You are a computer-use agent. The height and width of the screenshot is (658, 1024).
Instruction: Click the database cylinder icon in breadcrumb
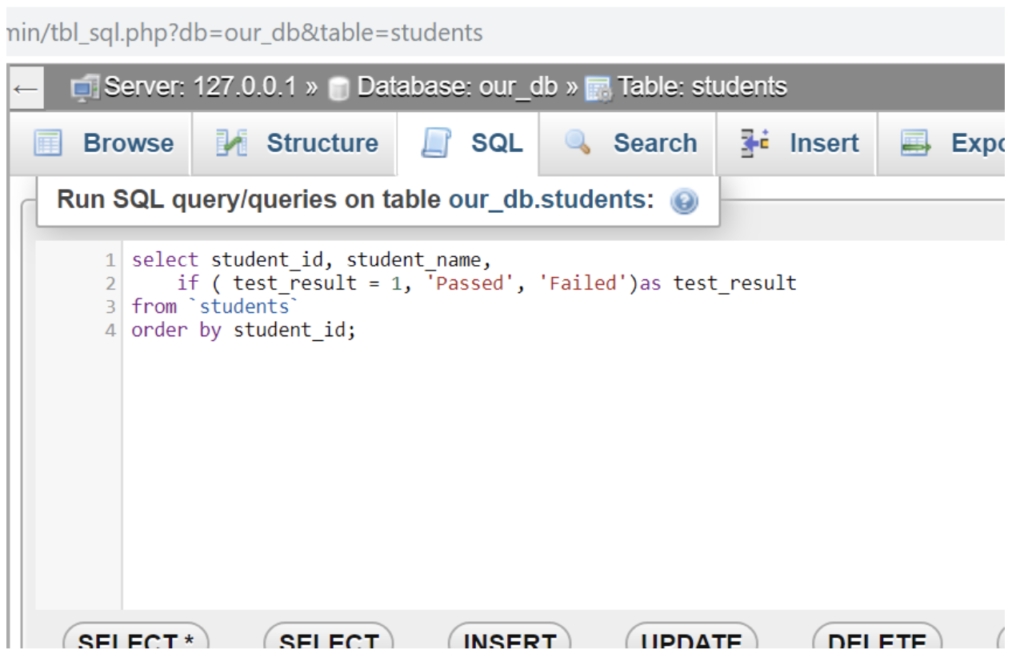tap(341, 89)
